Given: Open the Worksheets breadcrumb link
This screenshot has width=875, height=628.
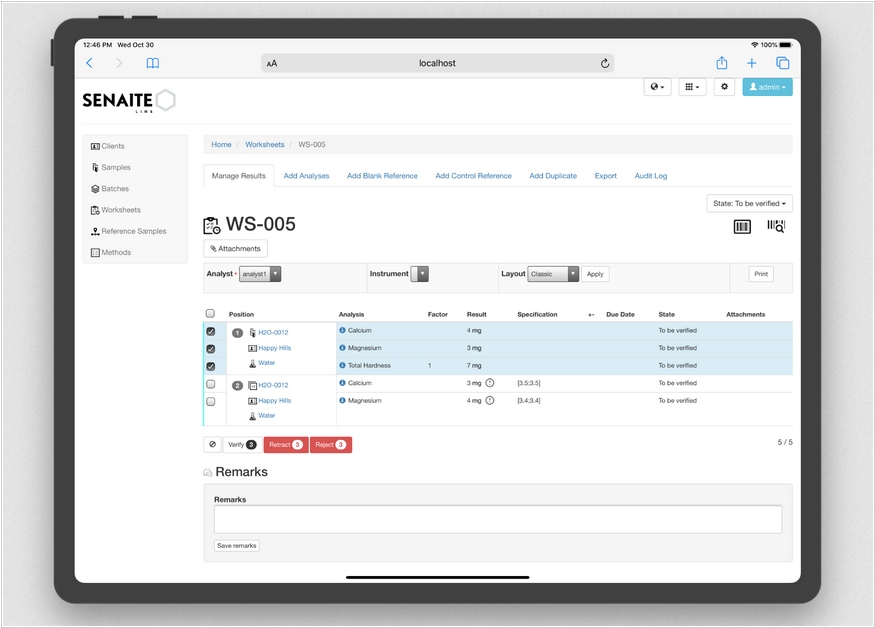Looking at the screenshot, I should pos(265,145).
